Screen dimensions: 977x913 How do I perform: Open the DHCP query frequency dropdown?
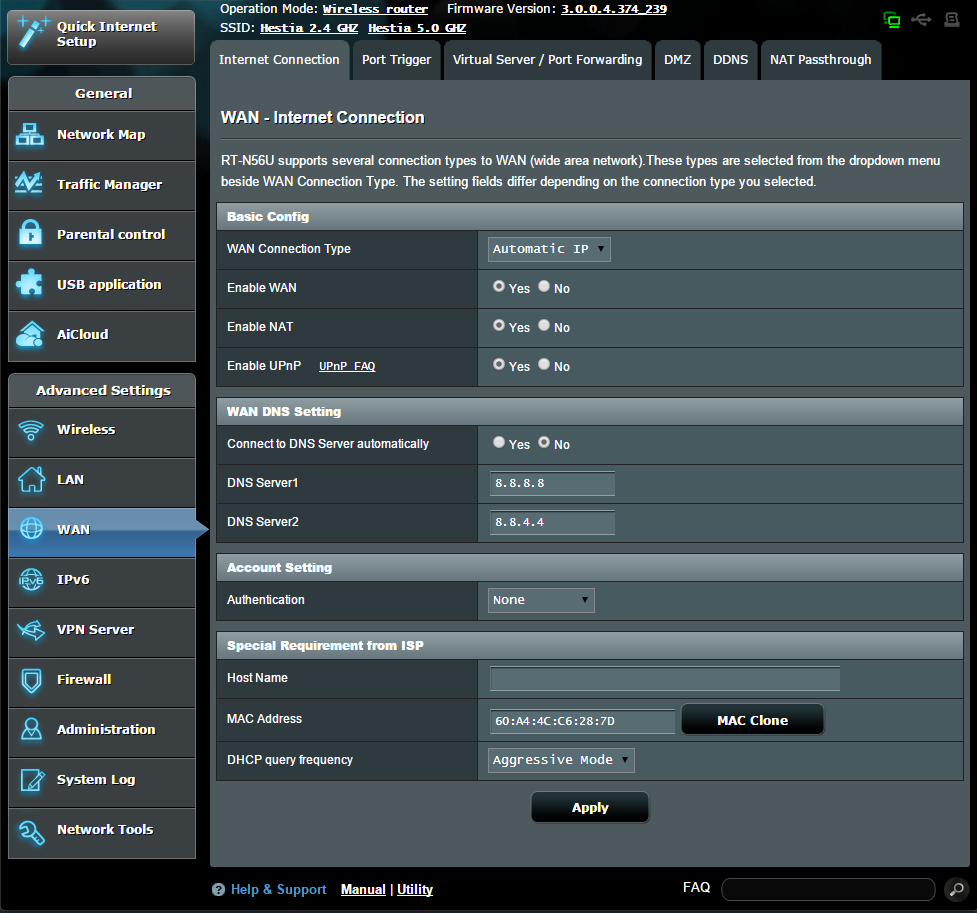click(561, 760)
